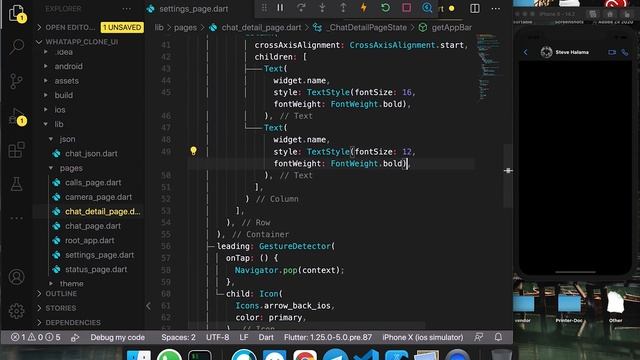Open notifications bell in status bar
Screen dimensions: 640x360
(x=498, y=337)
